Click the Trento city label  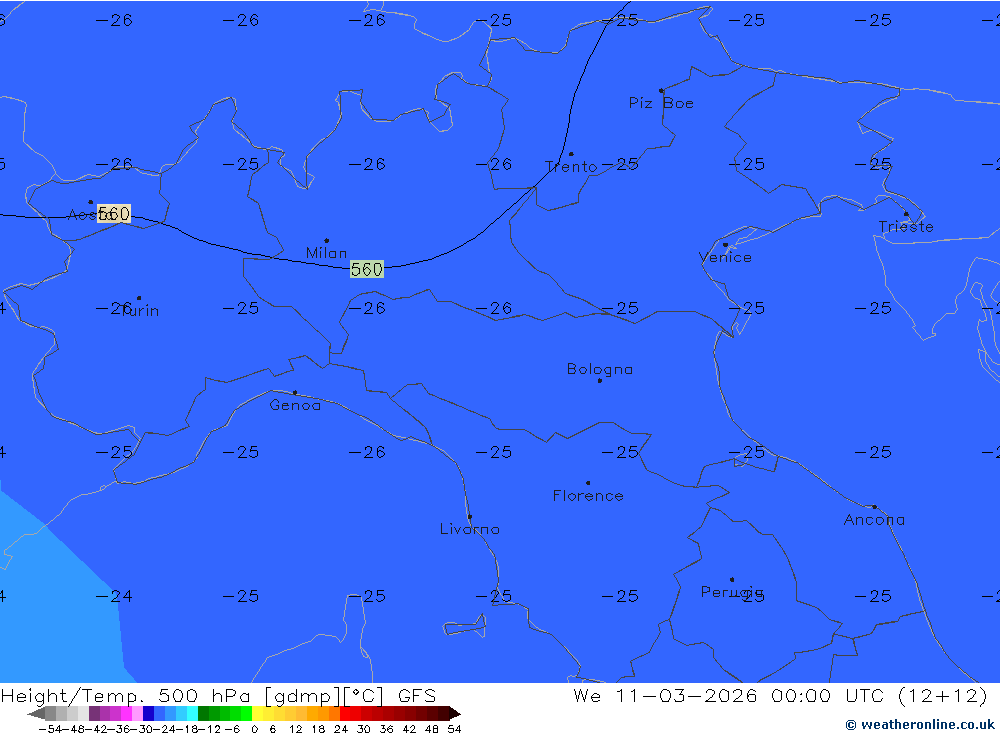click(571, 167)
